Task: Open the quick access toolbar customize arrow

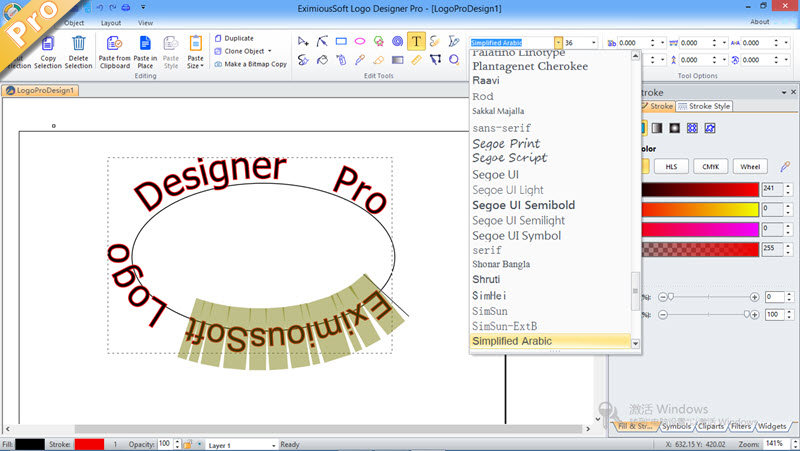Action: 143,8
